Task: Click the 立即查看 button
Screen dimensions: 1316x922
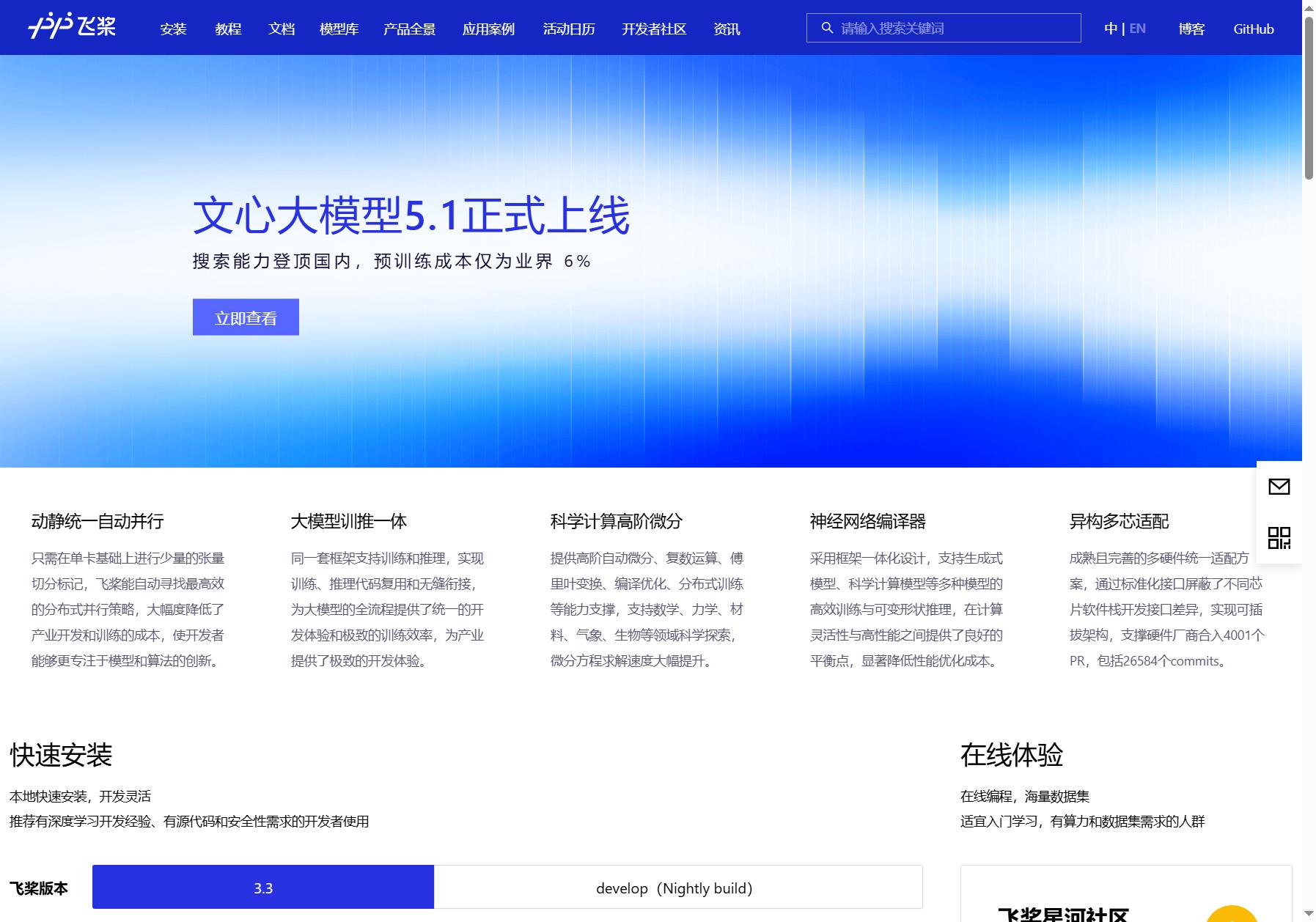Action: tap(246, 317)
